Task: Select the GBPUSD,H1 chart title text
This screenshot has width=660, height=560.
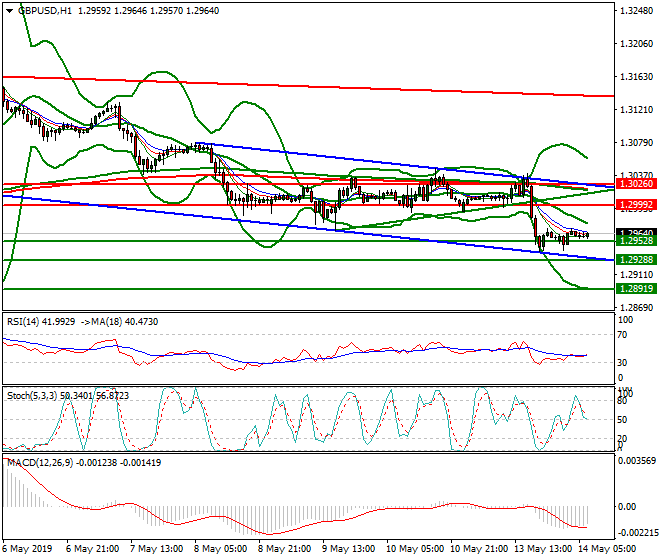Action: (x=45, y=11)
